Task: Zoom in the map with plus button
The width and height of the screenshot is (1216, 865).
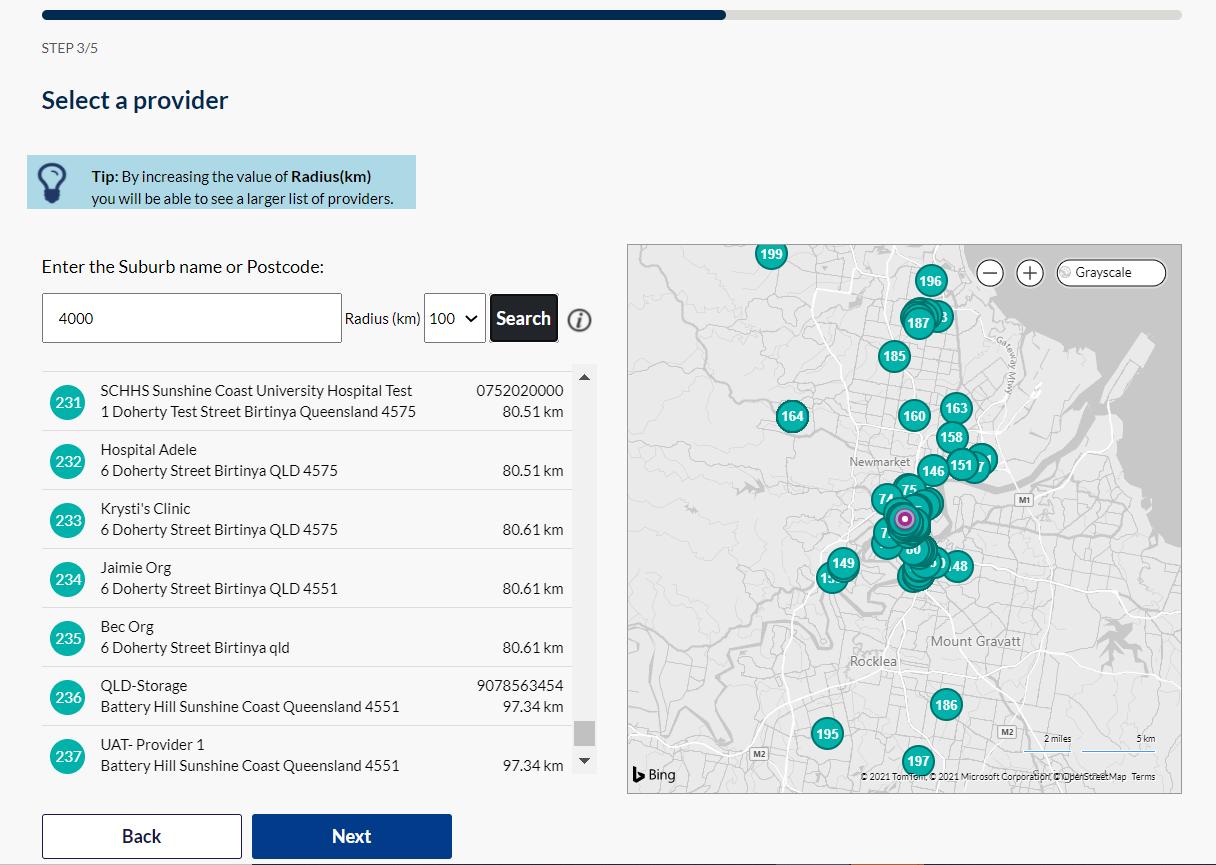Action: (1030, 272)
